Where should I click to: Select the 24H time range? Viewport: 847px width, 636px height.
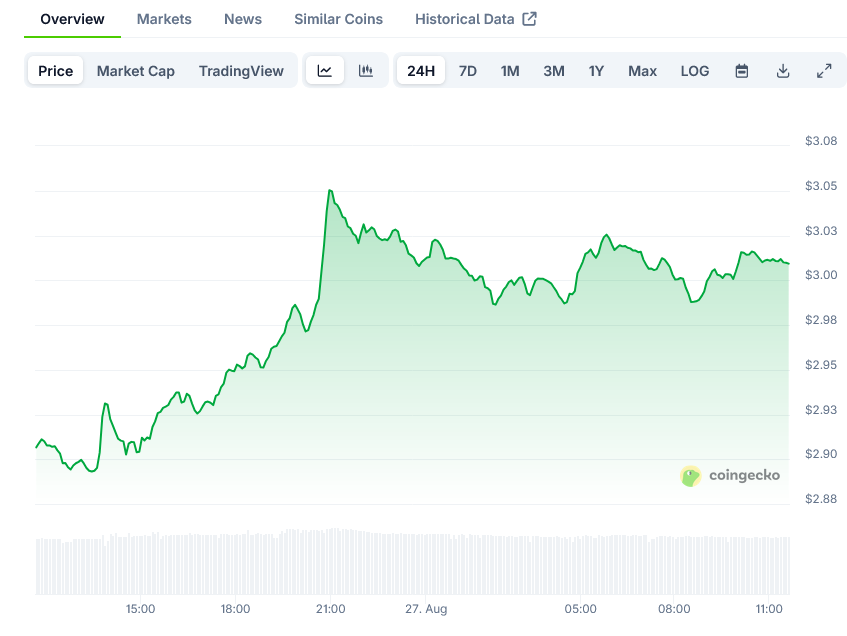coord(421,71)
